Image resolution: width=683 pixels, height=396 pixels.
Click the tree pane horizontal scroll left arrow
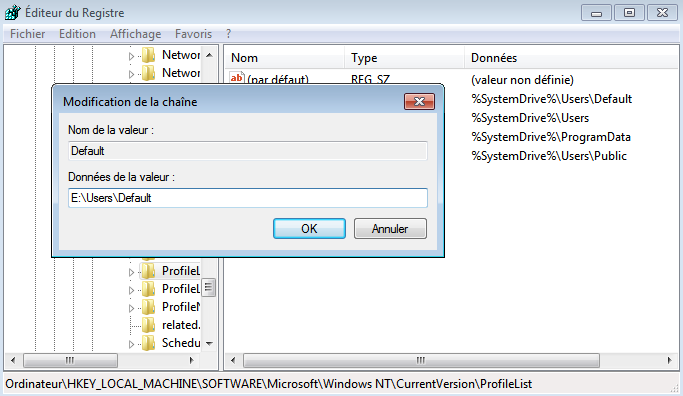pos(13,360)
